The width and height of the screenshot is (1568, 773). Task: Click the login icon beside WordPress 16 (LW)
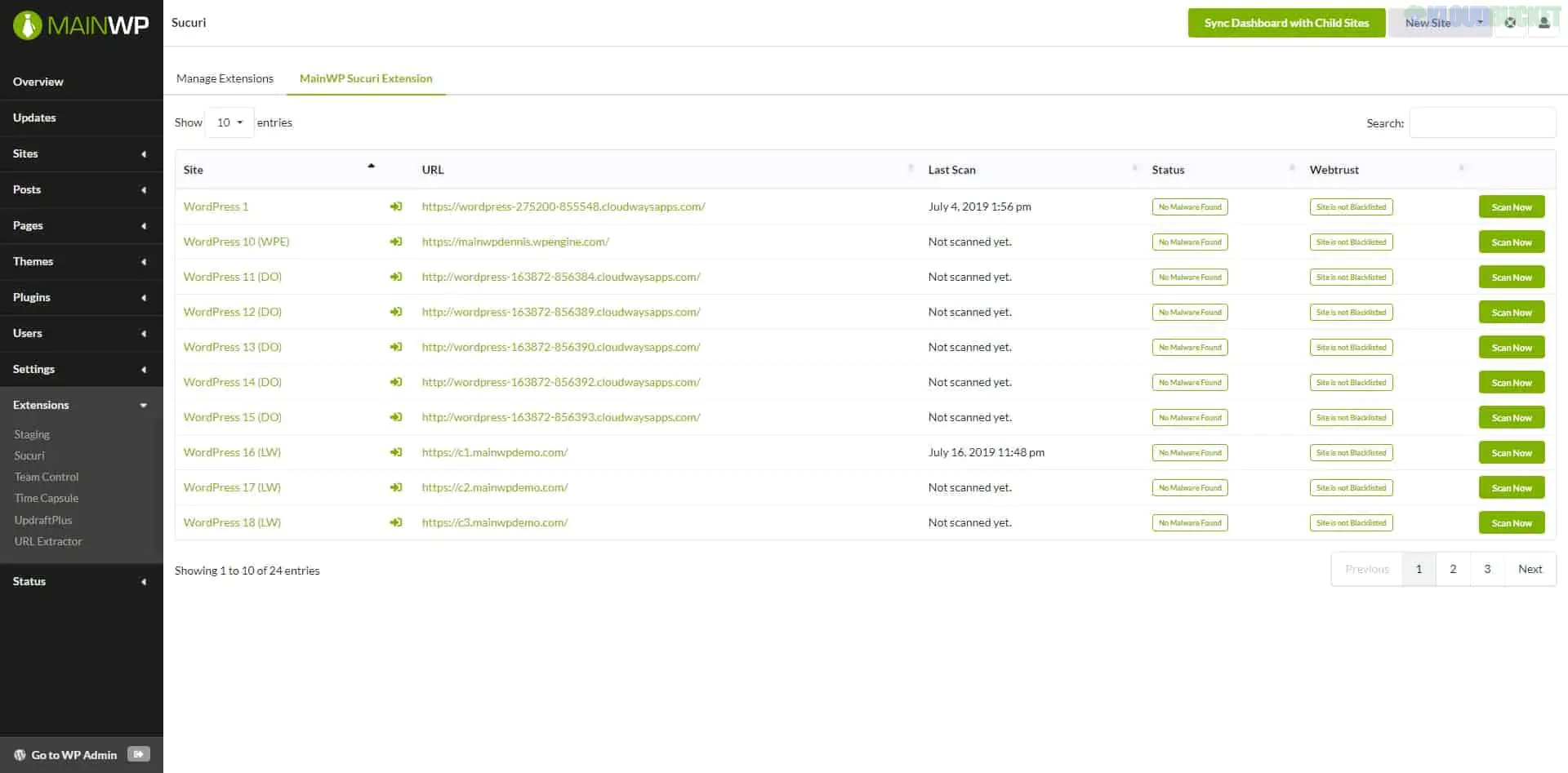[x=396, y=452]
